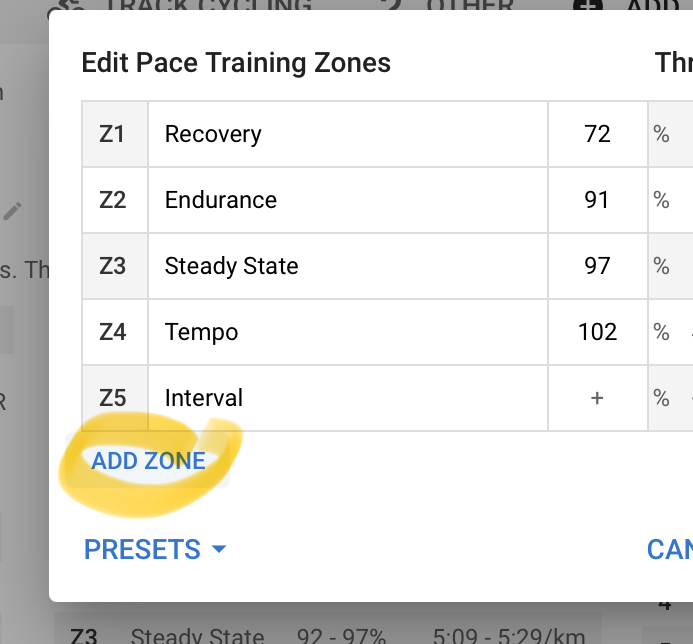Click the Presets dropdown arrow
The height and width of the screenshot is (644, 693).
[219, 550]
